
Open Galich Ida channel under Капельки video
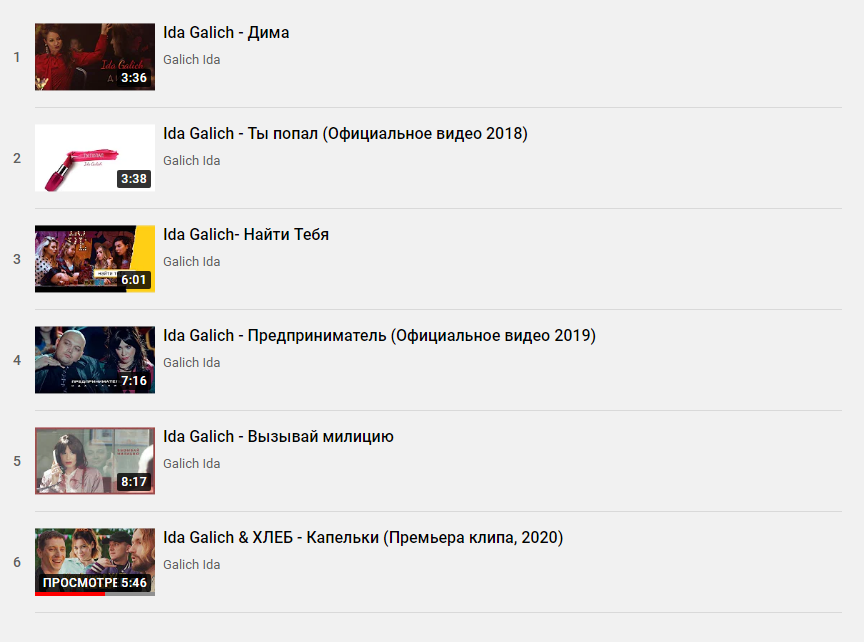tap(191, 564)
